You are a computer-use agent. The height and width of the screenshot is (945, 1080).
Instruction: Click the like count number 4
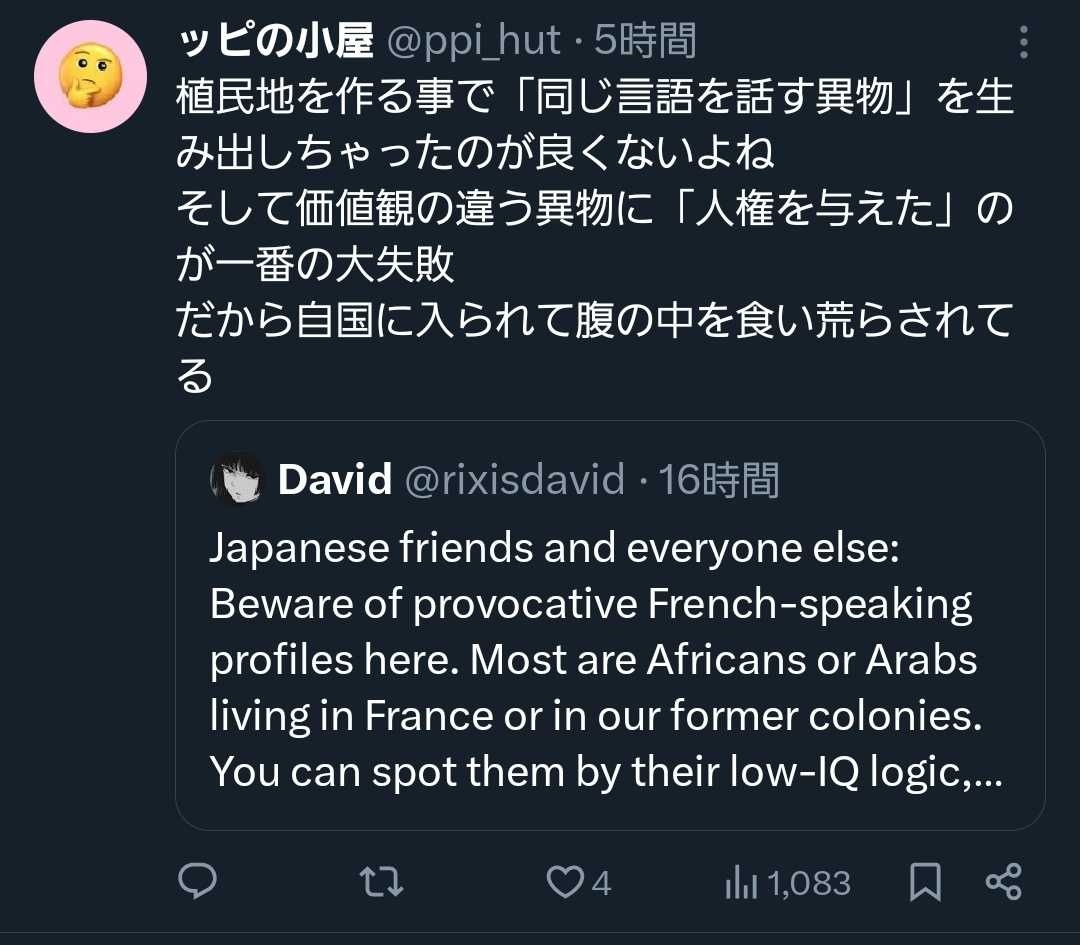coord(601,883)
